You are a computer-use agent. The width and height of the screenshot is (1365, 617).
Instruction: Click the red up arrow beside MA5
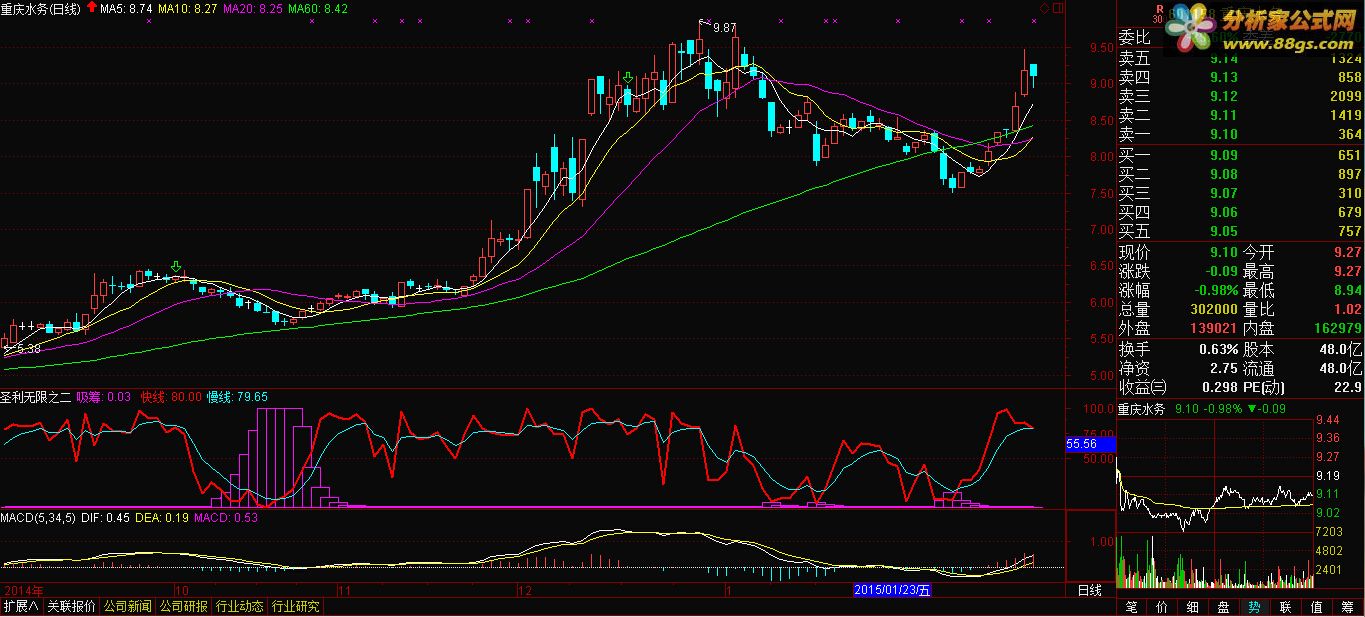(91, 8)
